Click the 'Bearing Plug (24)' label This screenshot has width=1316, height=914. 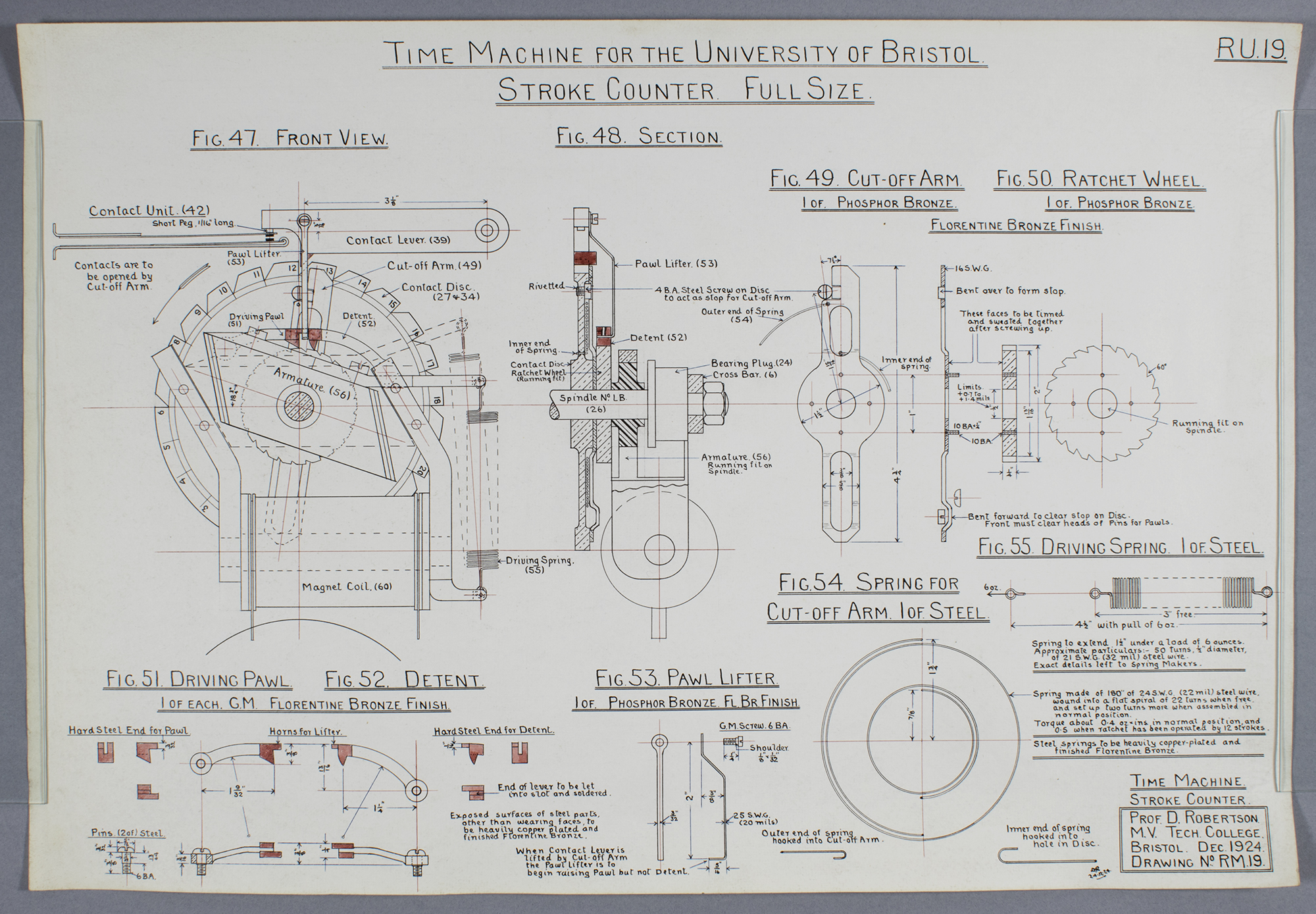click(x=752, y=363)
